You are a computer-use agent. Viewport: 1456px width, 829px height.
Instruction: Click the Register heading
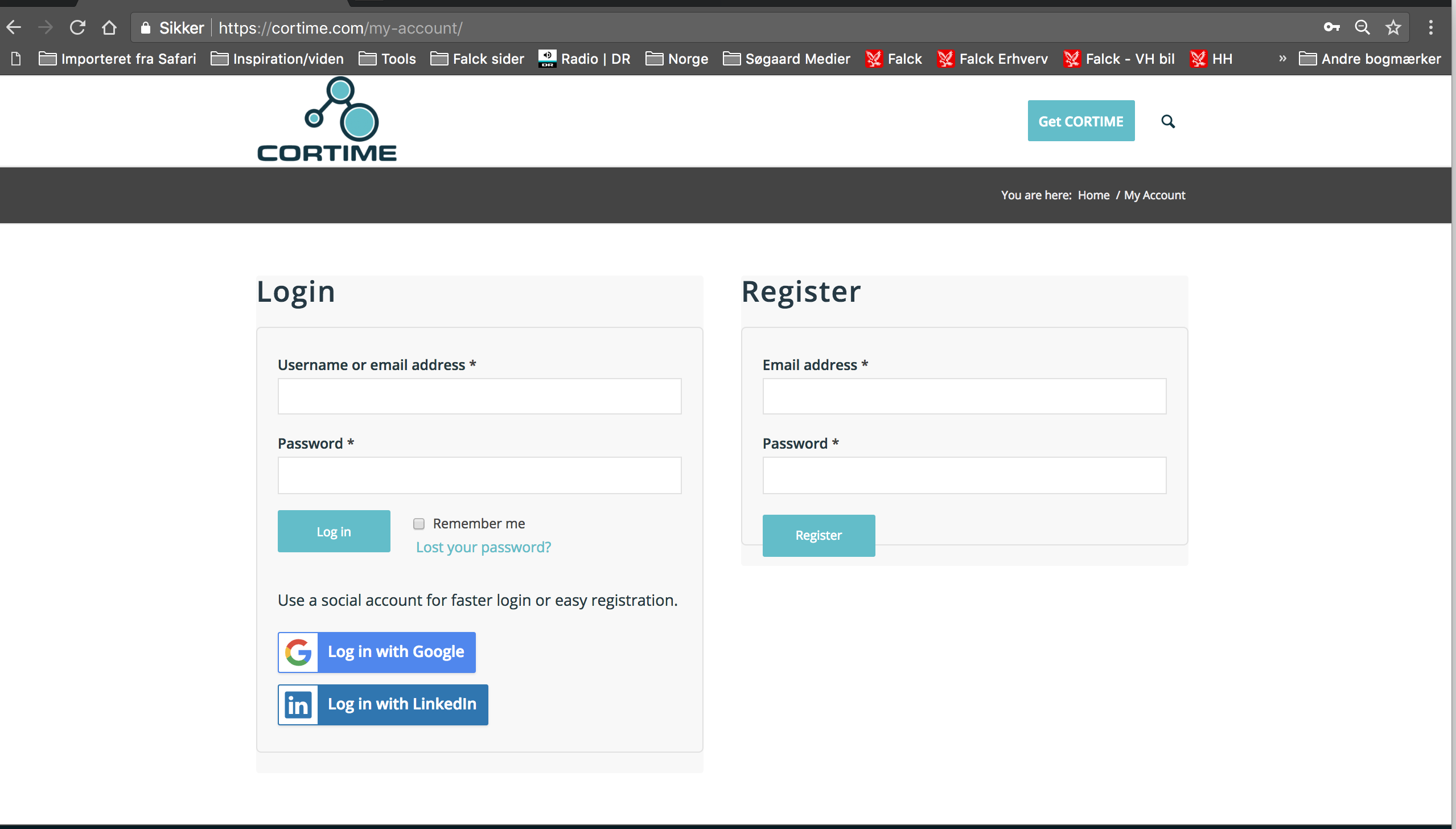click(x=801, y=292)
